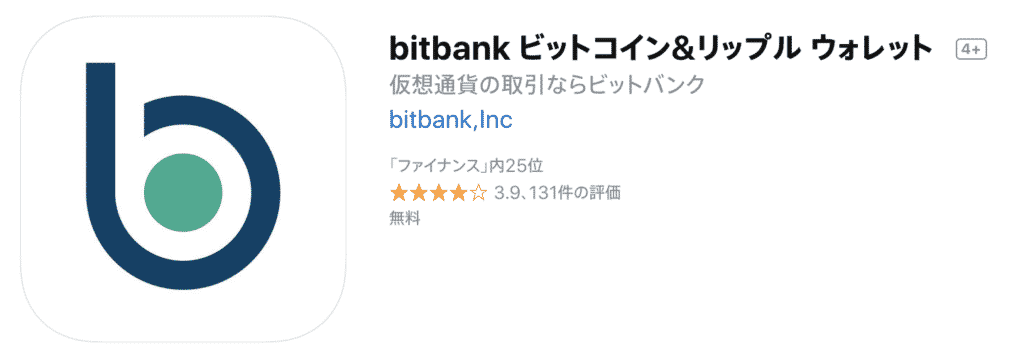
Task: Select the first rating star
Action: tap(398, 193)
